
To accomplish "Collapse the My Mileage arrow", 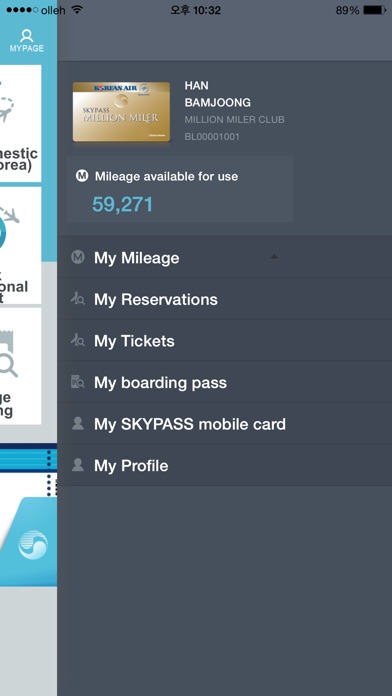I will 274,256.
